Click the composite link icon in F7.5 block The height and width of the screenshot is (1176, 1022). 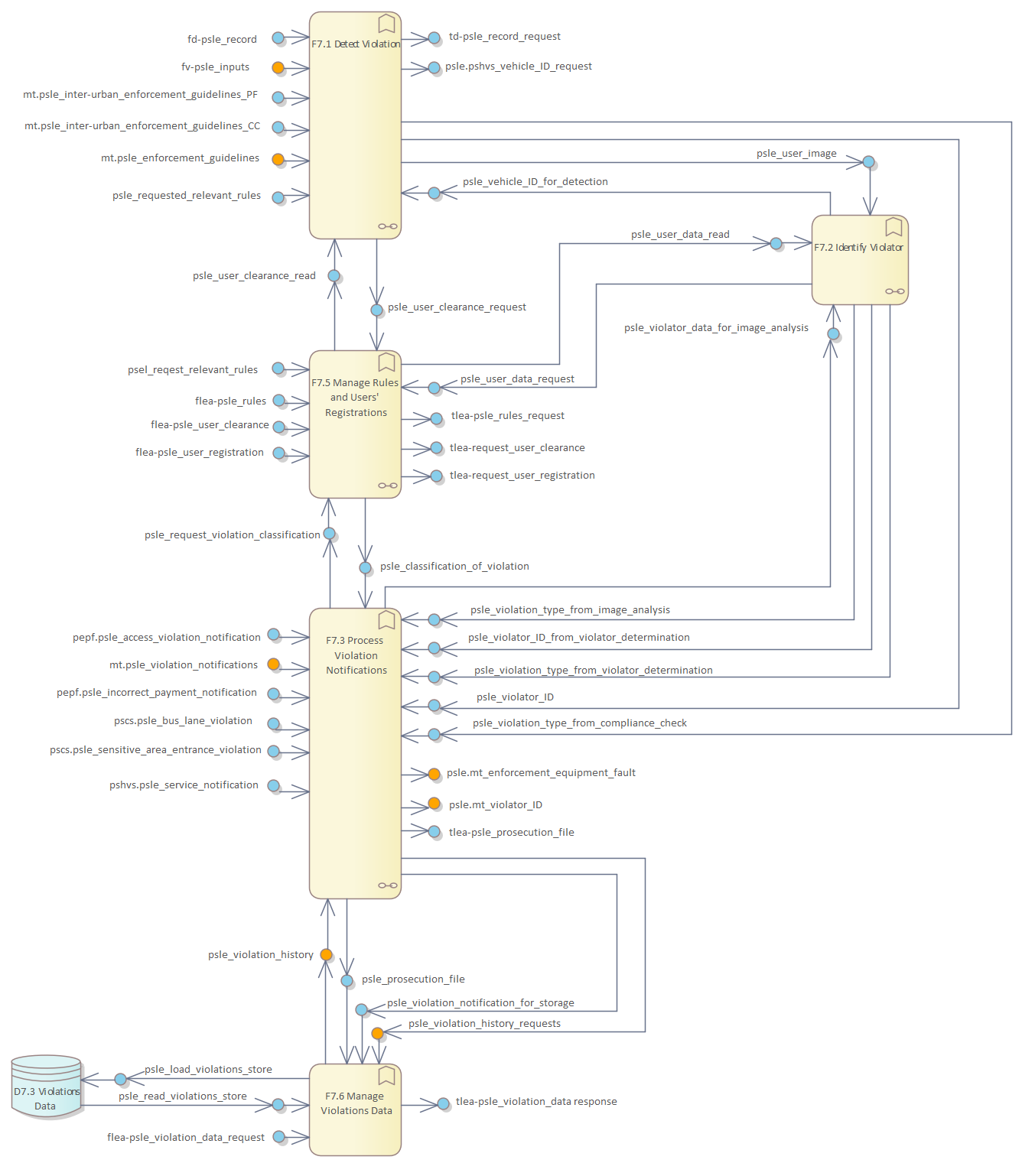(x=388, y=486)
